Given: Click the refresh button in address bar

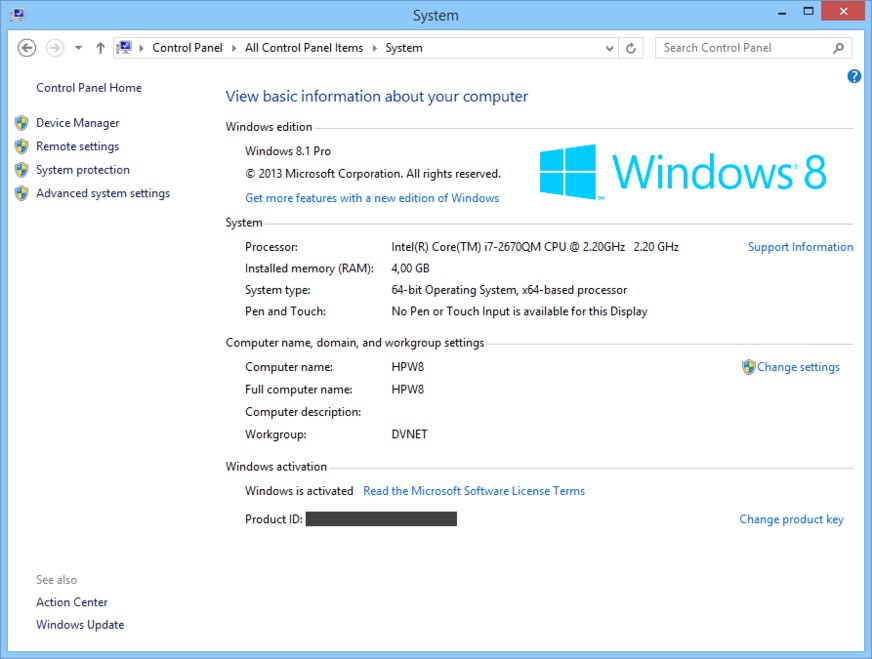Looking at the screenshot, I should [x=631, y=48].
